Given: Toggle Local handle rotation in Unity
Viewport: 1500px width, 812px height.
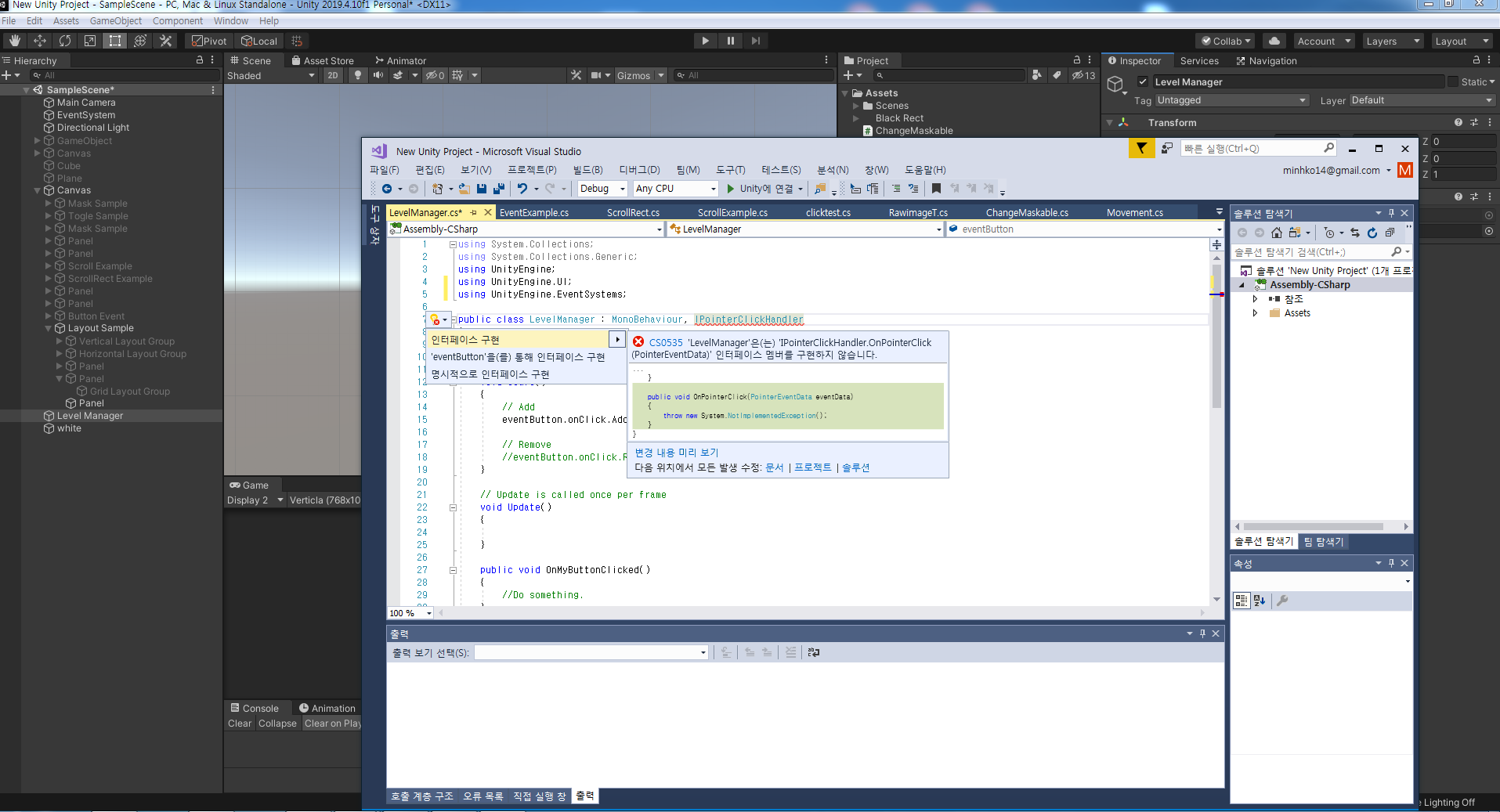Looking at the screenshot, I should (x=259, y=41).
